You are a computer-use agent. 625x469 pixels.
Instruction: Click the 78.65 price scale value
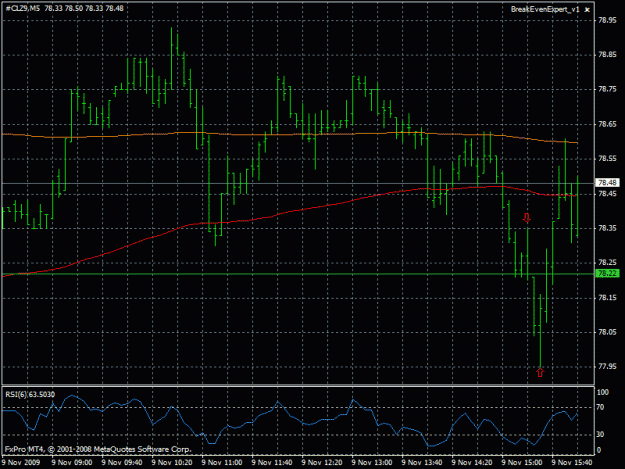click(x=607, y=124)
